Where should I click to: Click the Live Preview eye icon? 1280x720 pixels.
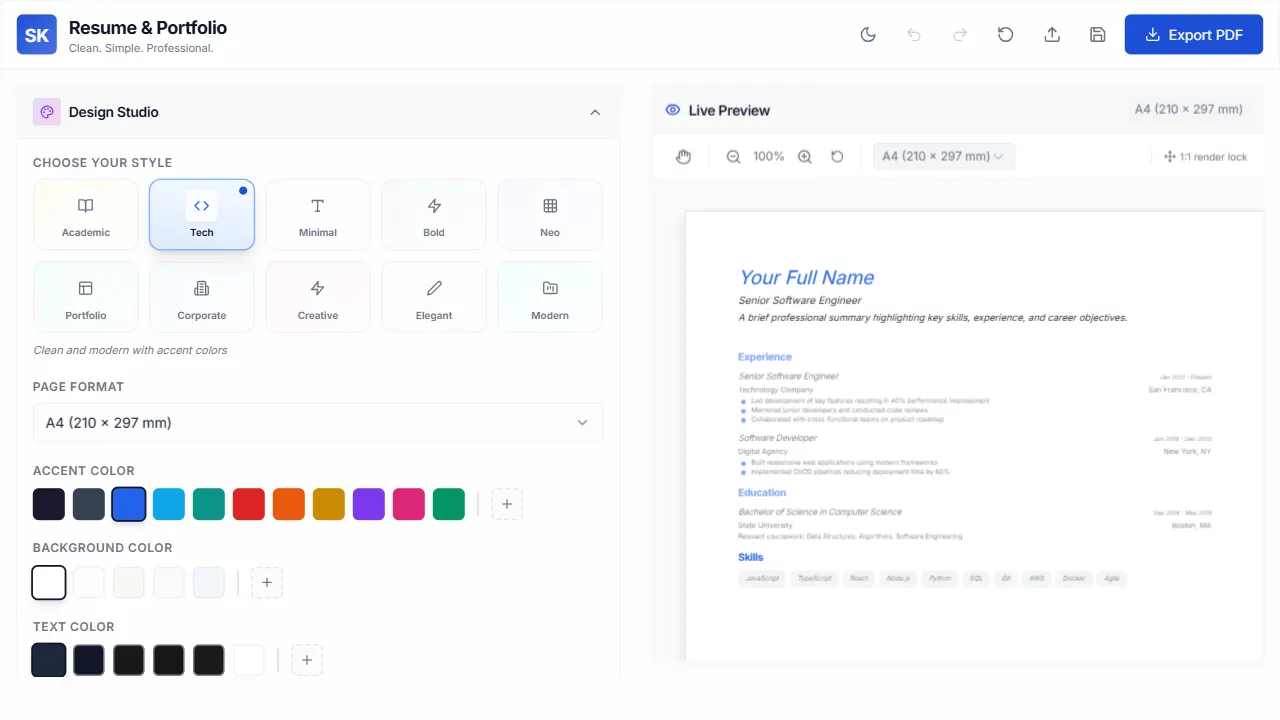point(673,110)
